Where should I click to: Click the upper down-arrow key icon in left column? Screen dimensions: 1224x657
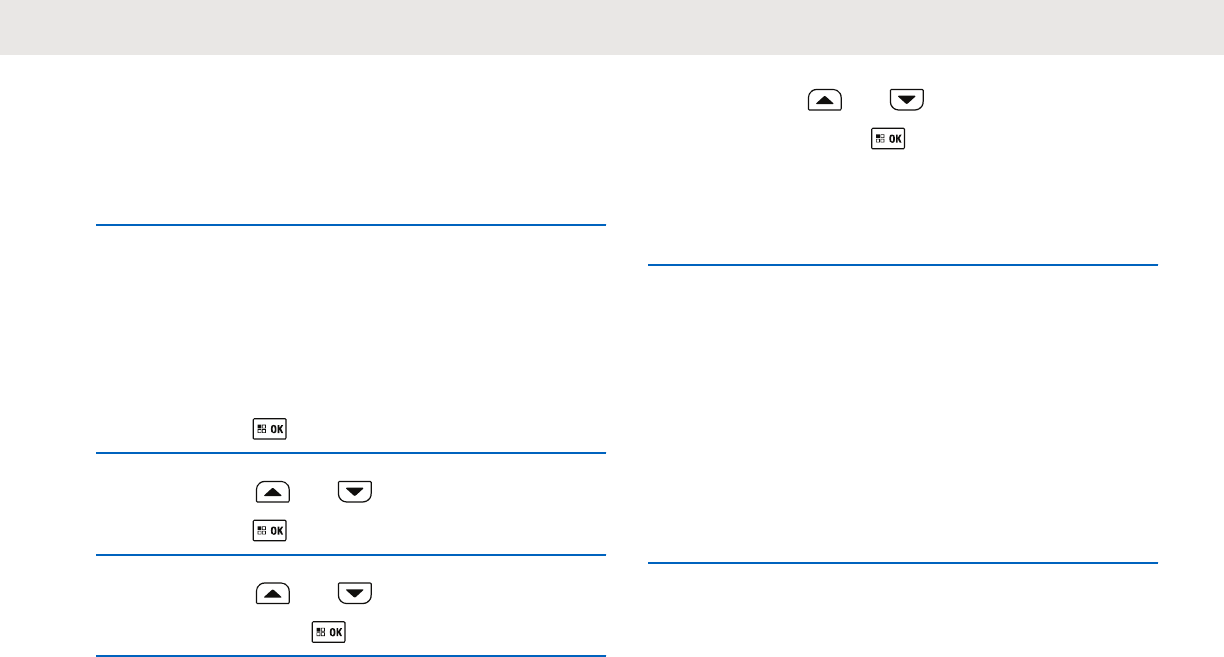355,492
